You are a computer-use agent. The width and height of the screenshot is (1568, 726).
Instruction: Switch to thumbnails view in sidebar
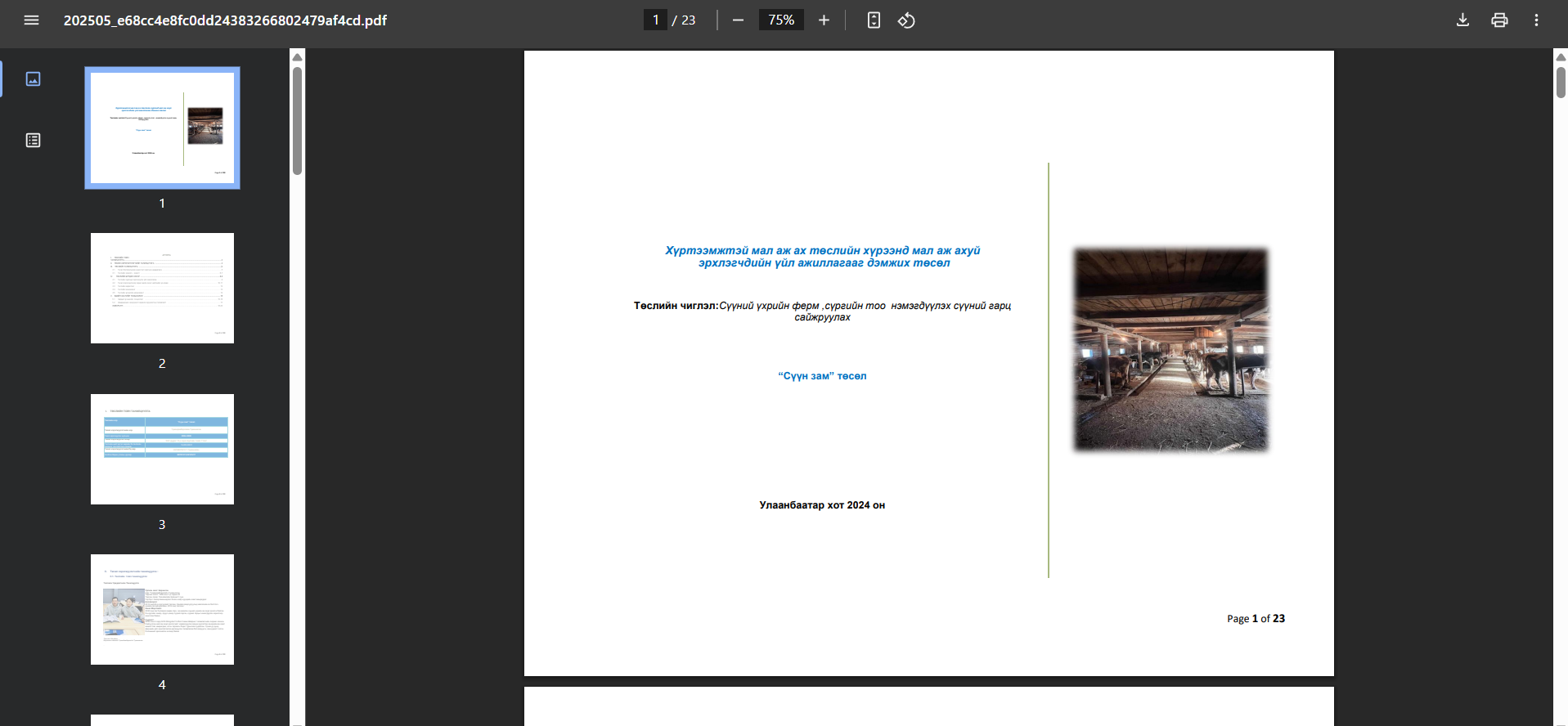click(33, 79)
